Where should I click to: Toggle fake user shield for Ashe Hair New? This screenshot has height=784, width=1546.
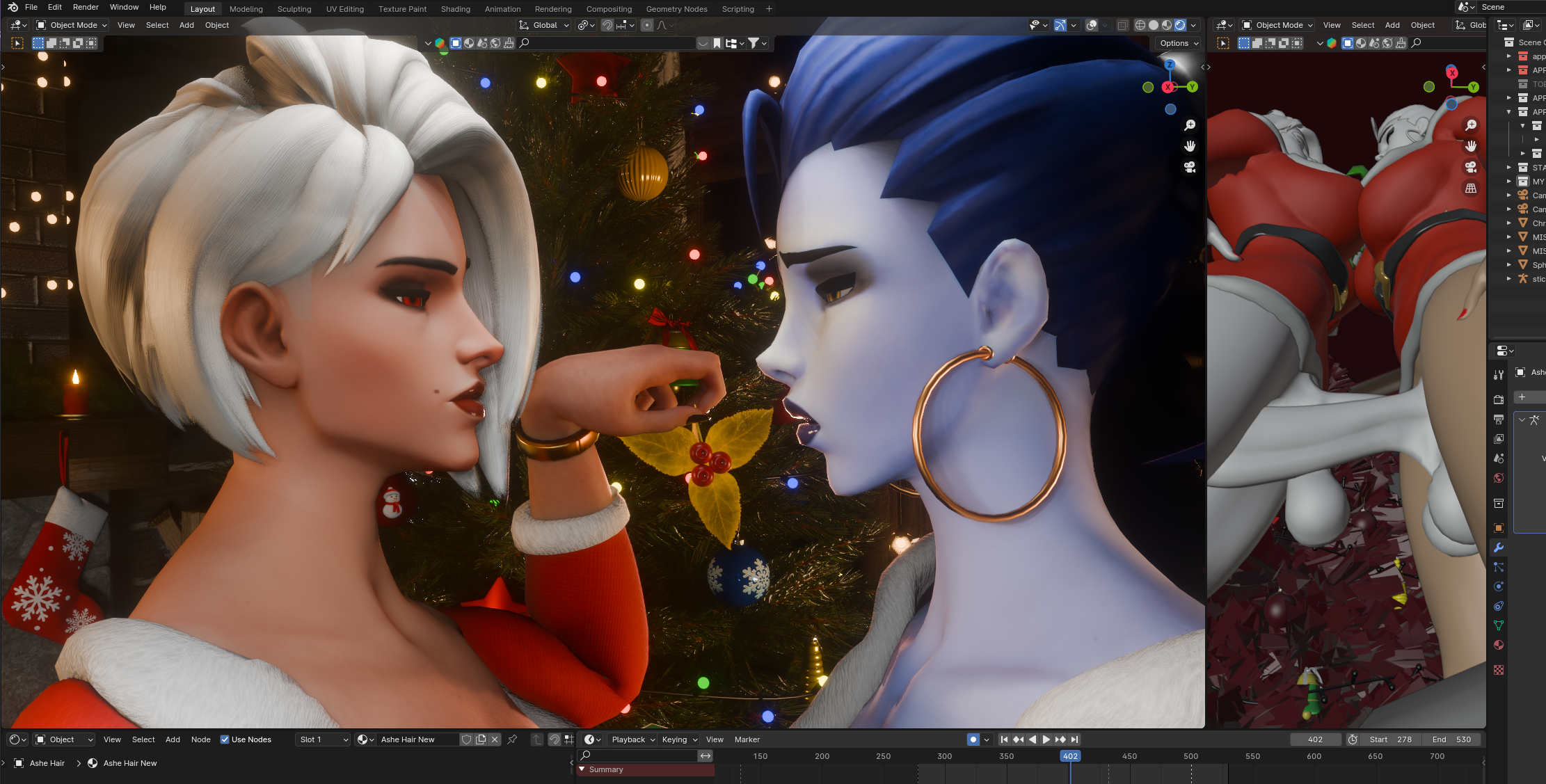tap(467, 739)
